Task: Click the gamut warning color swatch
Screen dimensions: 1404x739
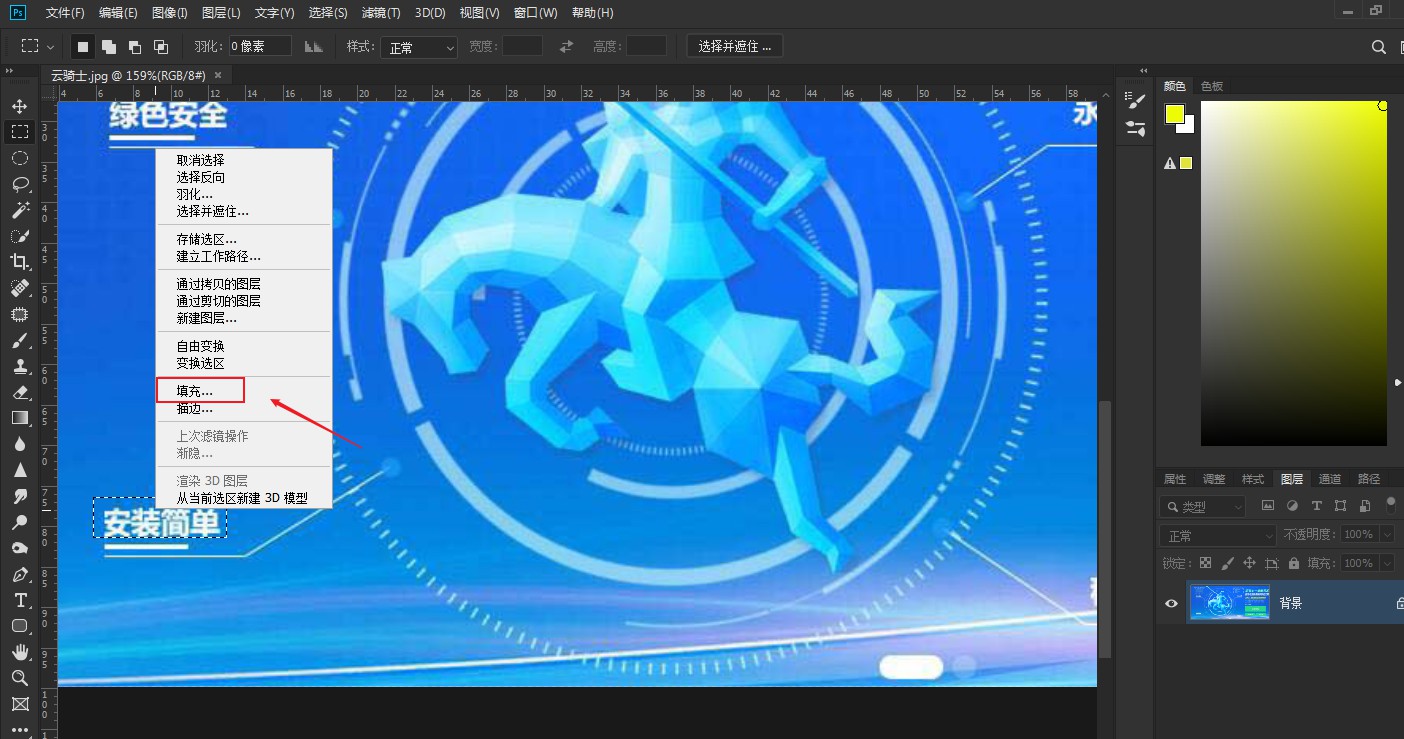Action: pos(1186,163)
